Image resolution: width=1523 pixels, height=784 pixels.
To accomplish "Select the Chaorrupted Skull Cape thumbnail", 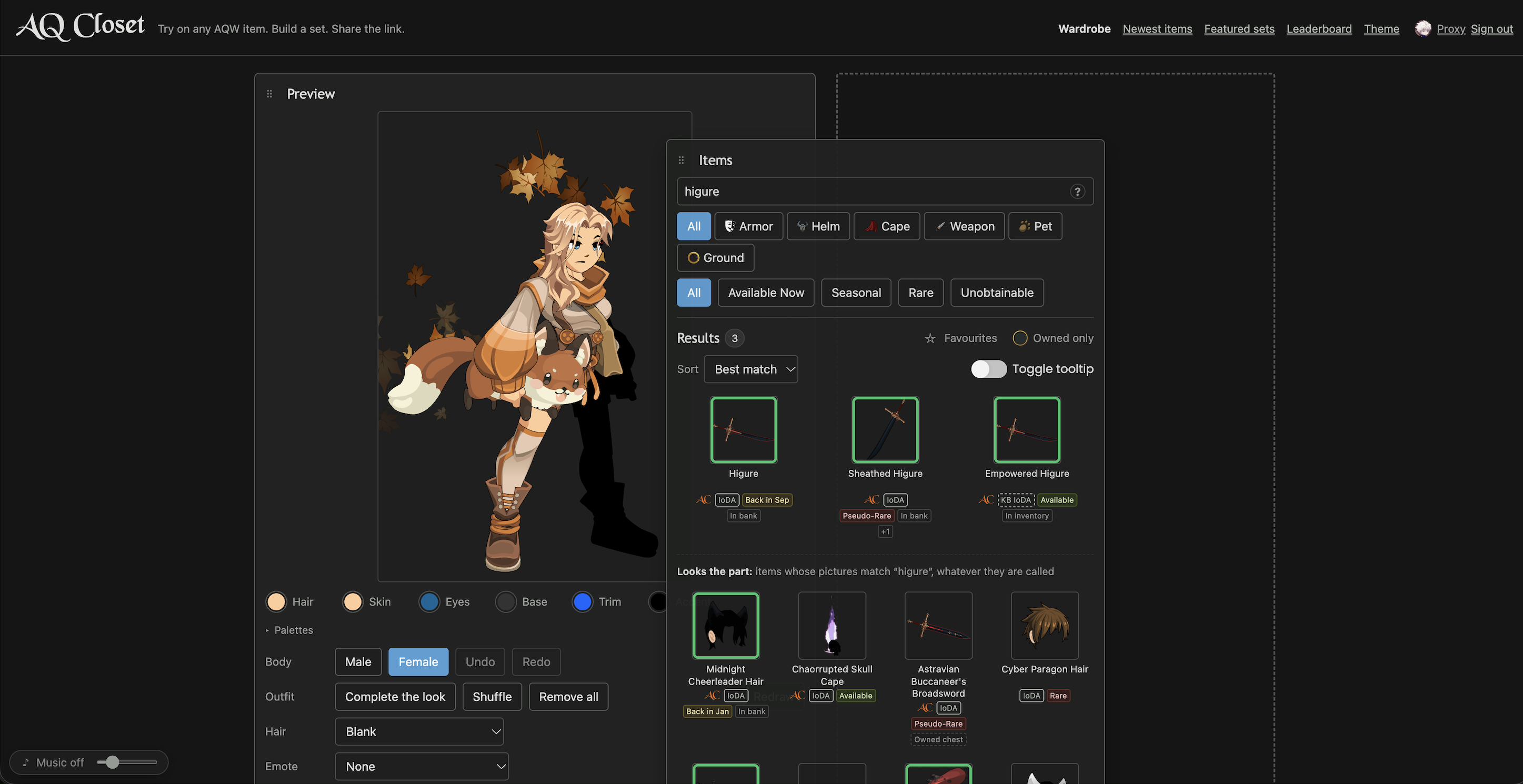I will [x=832, y=626].
